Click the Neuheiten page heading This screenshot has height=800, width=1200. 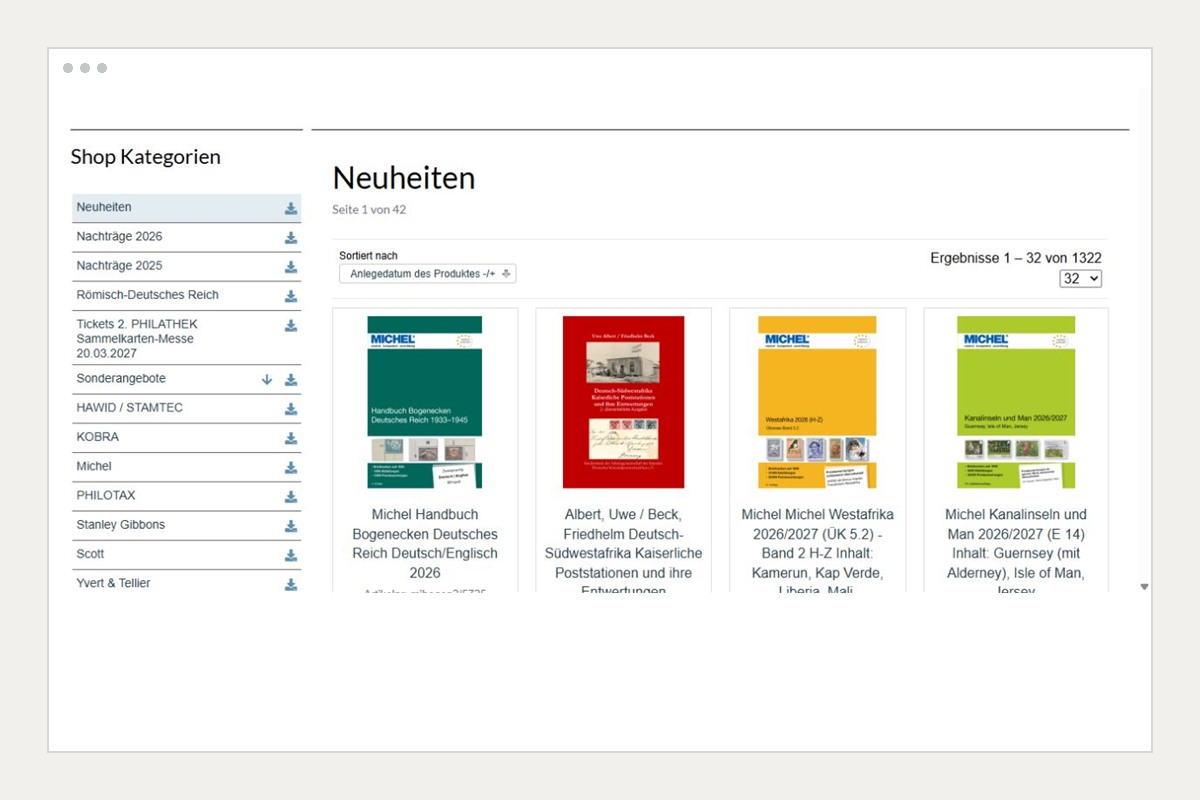click(404, 178)
